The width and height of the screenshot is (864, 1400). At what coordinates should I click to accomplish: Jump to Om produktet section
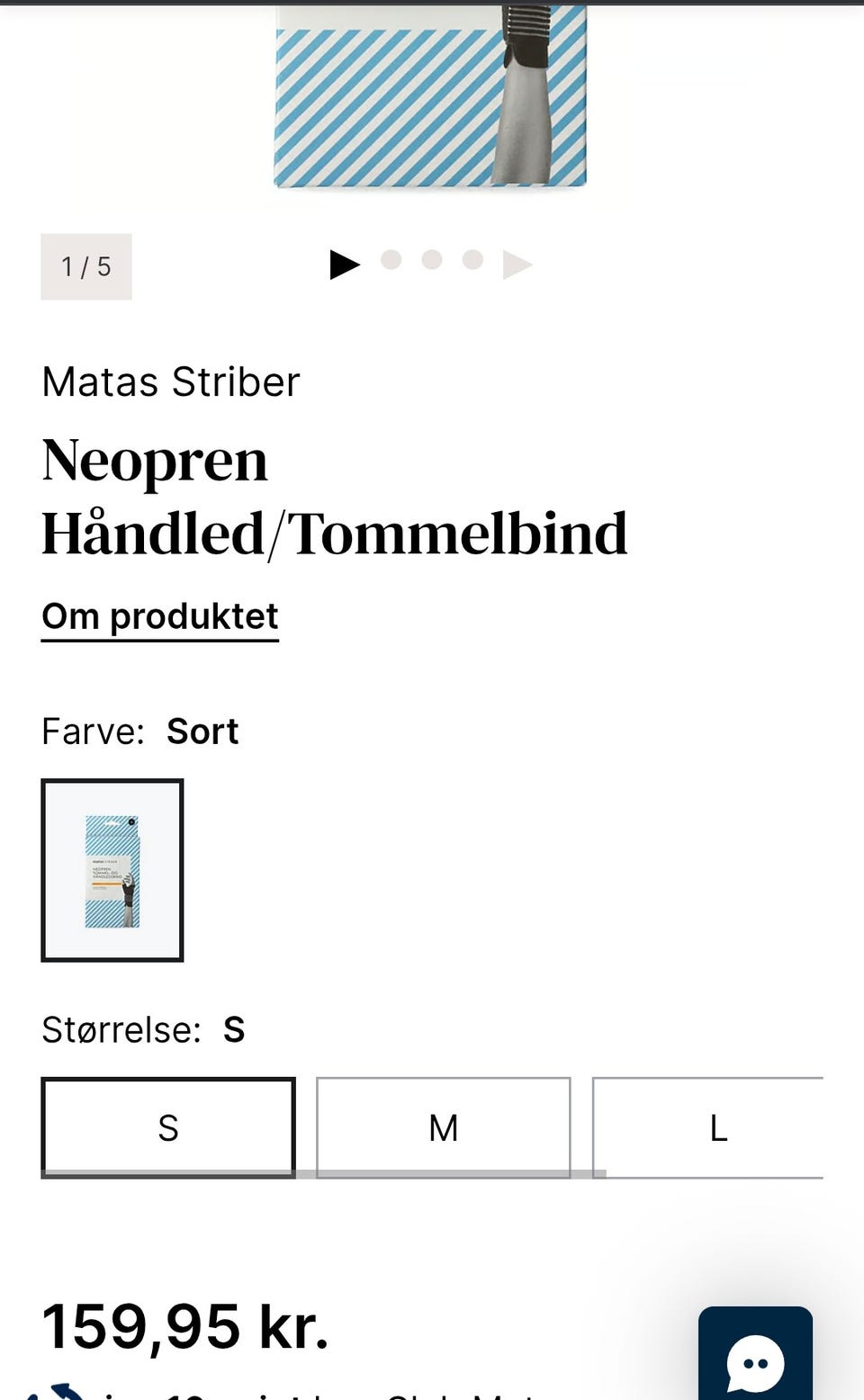(160, 617)
